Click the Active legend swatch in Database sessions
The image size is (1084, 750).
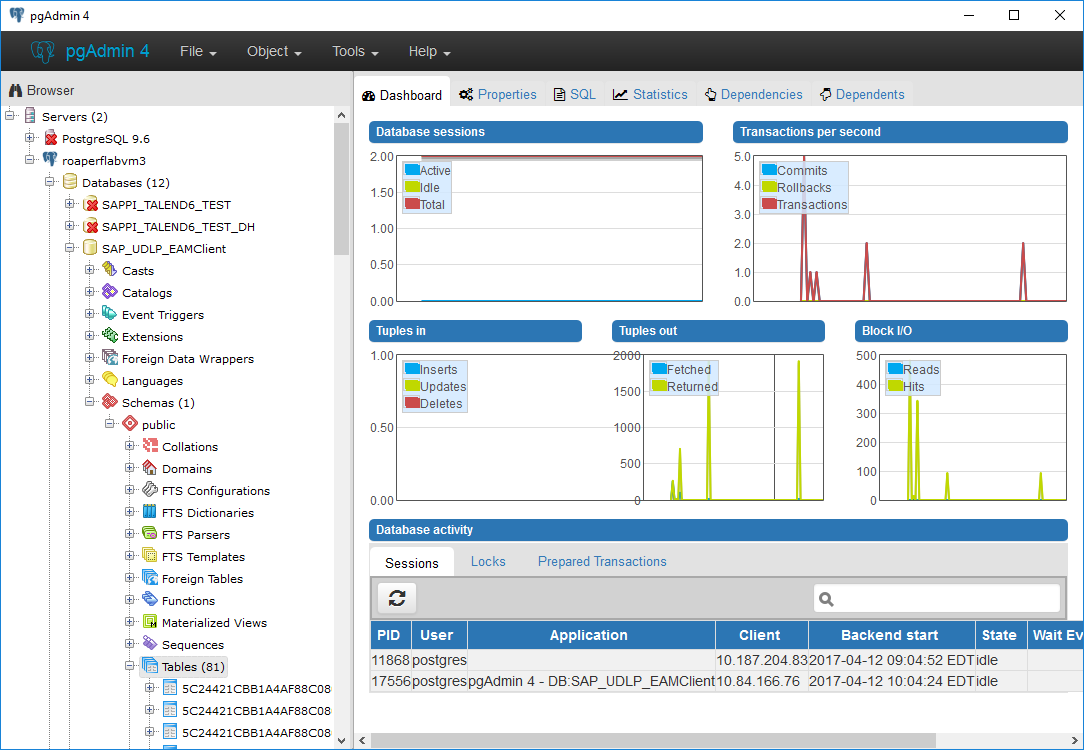click(412, 170)
